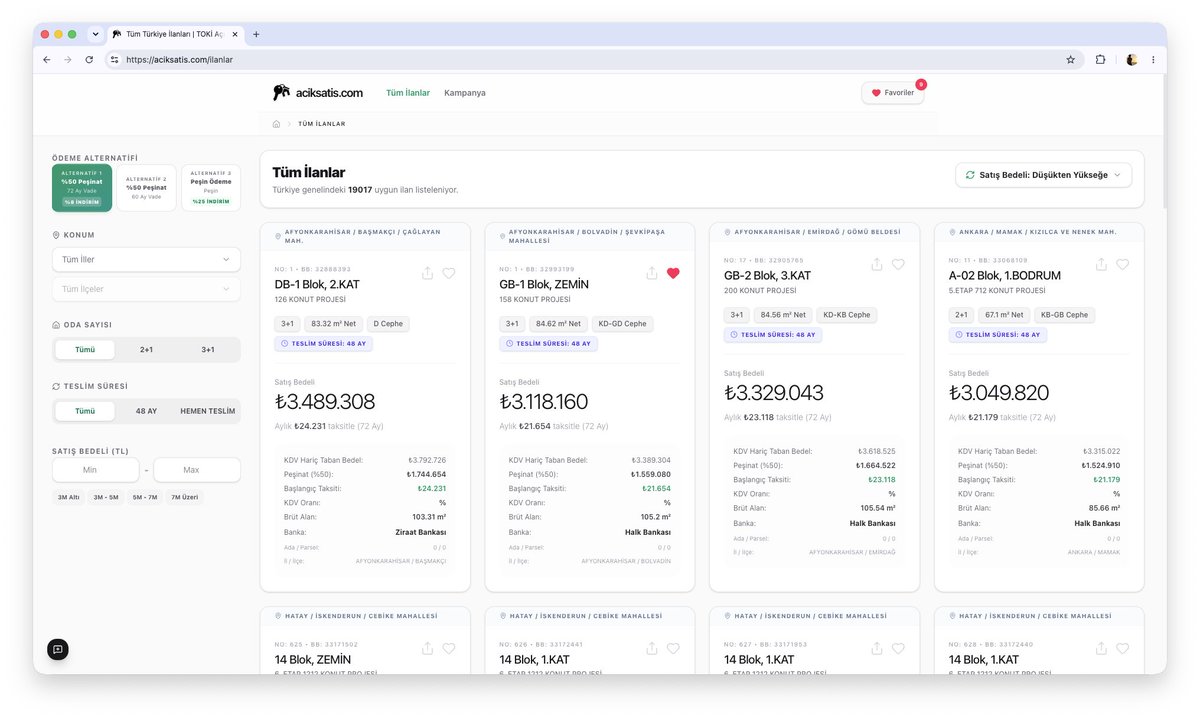This screenshot has width=1200, height=718.
Task: Favorite listing NO: 627 14 Blok, 1.KAT
Action: [x=898, y=648]
